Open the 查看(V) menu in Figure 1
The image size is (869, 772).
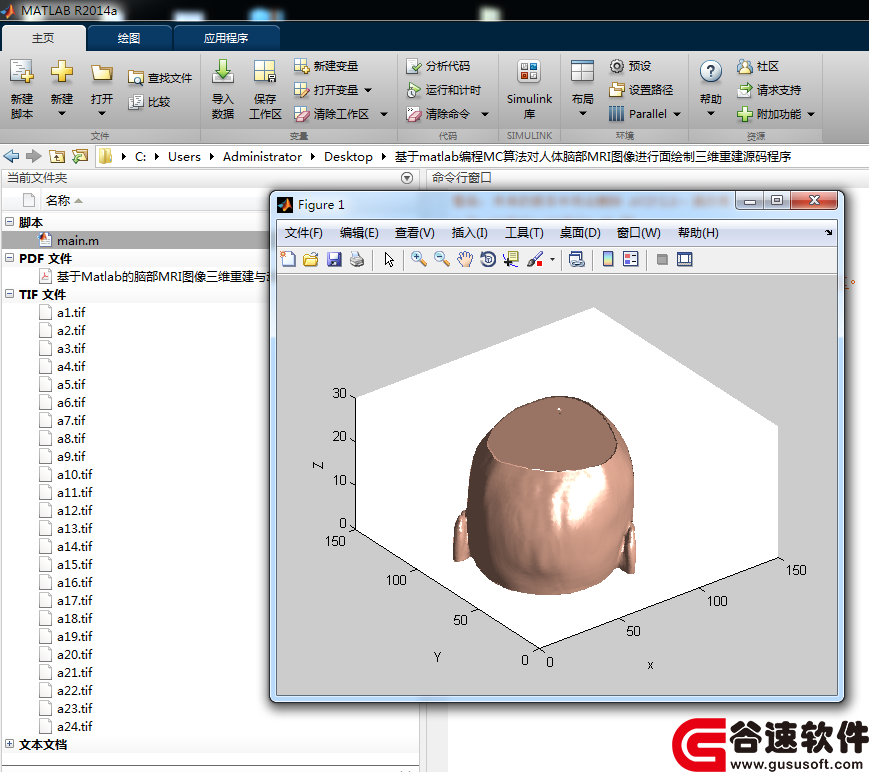(x=415, y=233)
